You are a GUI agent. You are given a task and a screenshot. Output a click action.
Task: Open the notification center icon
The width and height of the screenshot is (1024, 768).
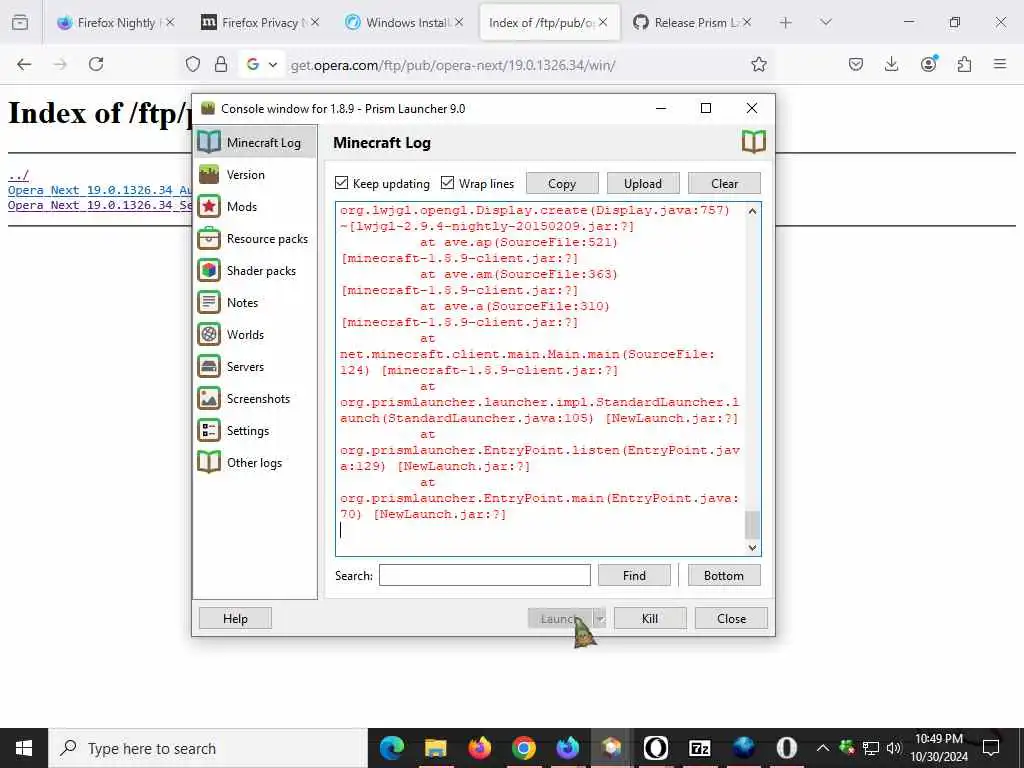pyautogui.click(x=991, y=748)
